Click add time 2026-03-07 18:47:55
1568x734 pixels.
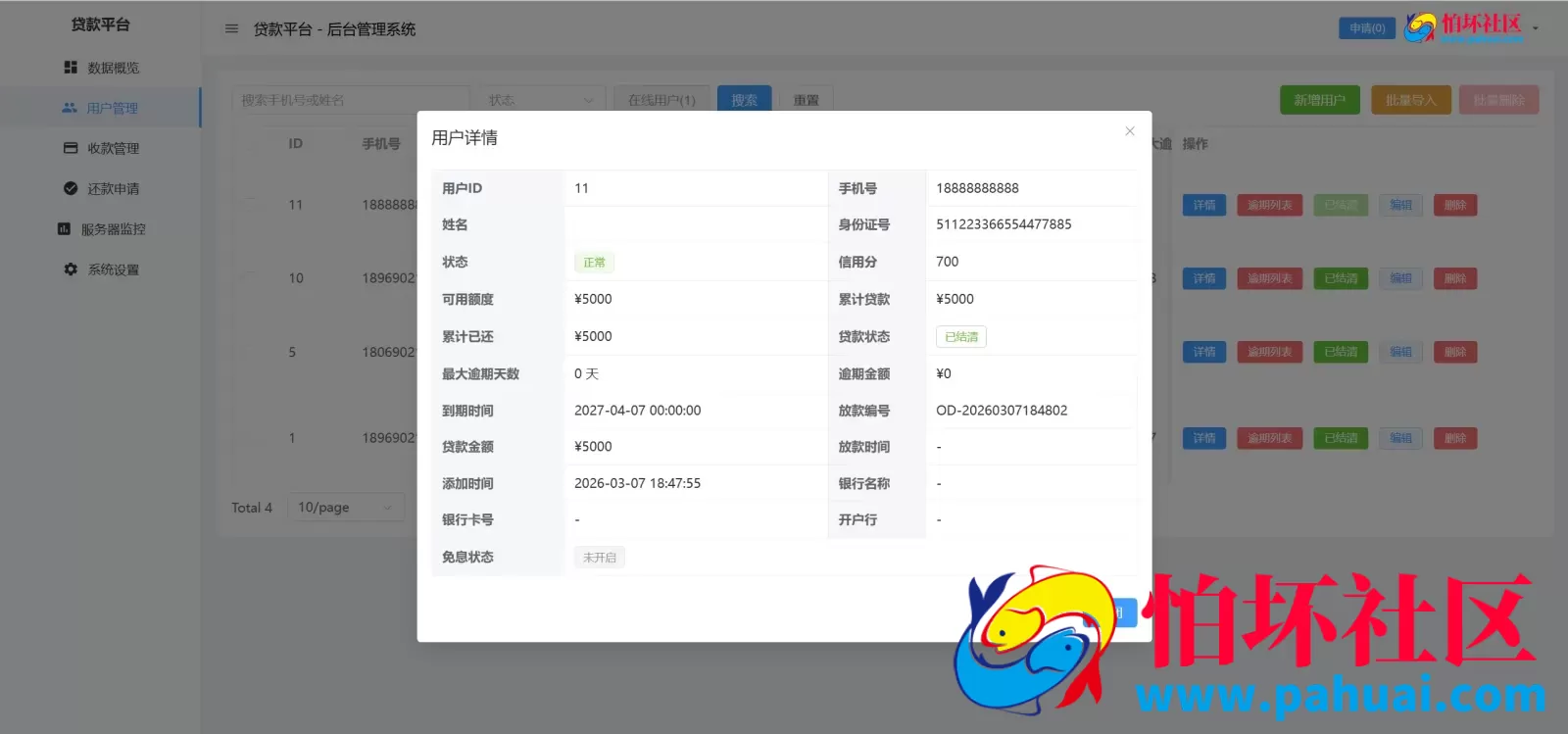click(x=638, y=483)
